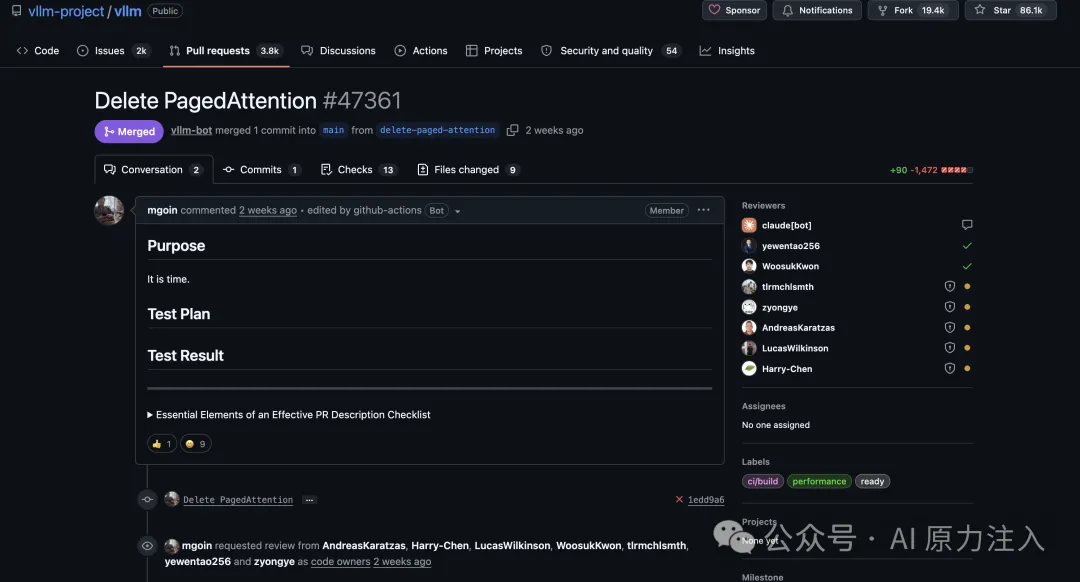Click the green approval check for WoosukKwon
This screenshot has height=582, width=1080.
click(x=967, y=266)
